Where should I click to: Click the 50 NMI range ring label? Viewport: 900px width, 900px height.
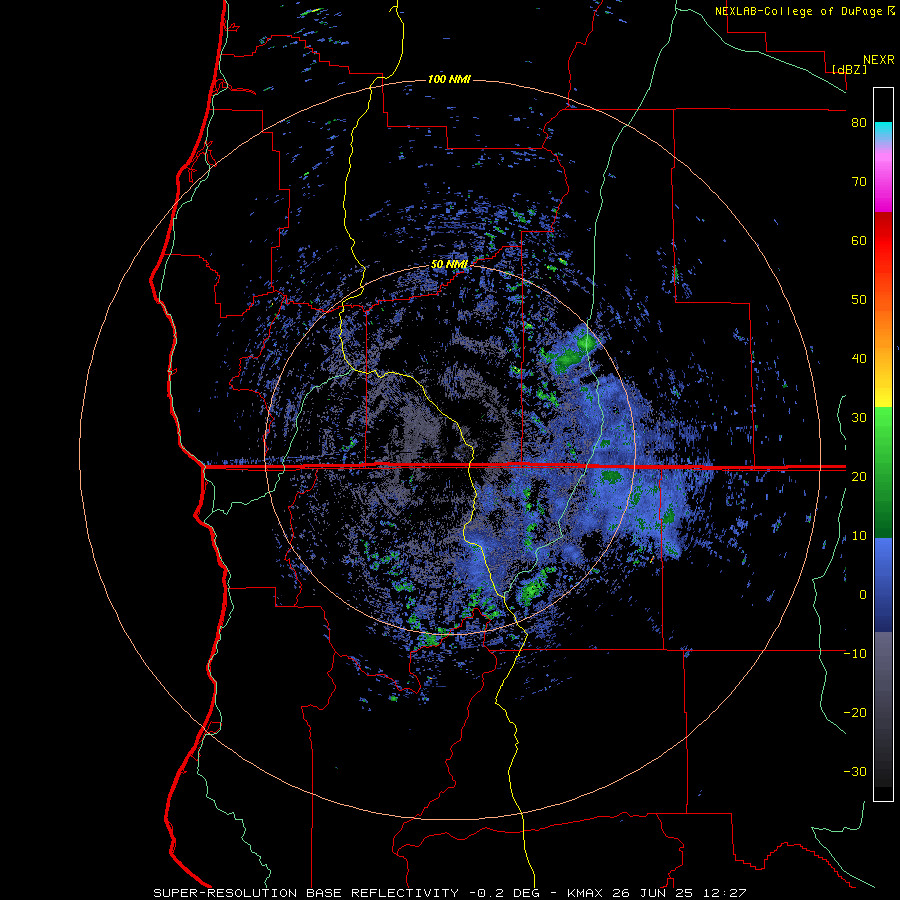click(x=449, y=265)
